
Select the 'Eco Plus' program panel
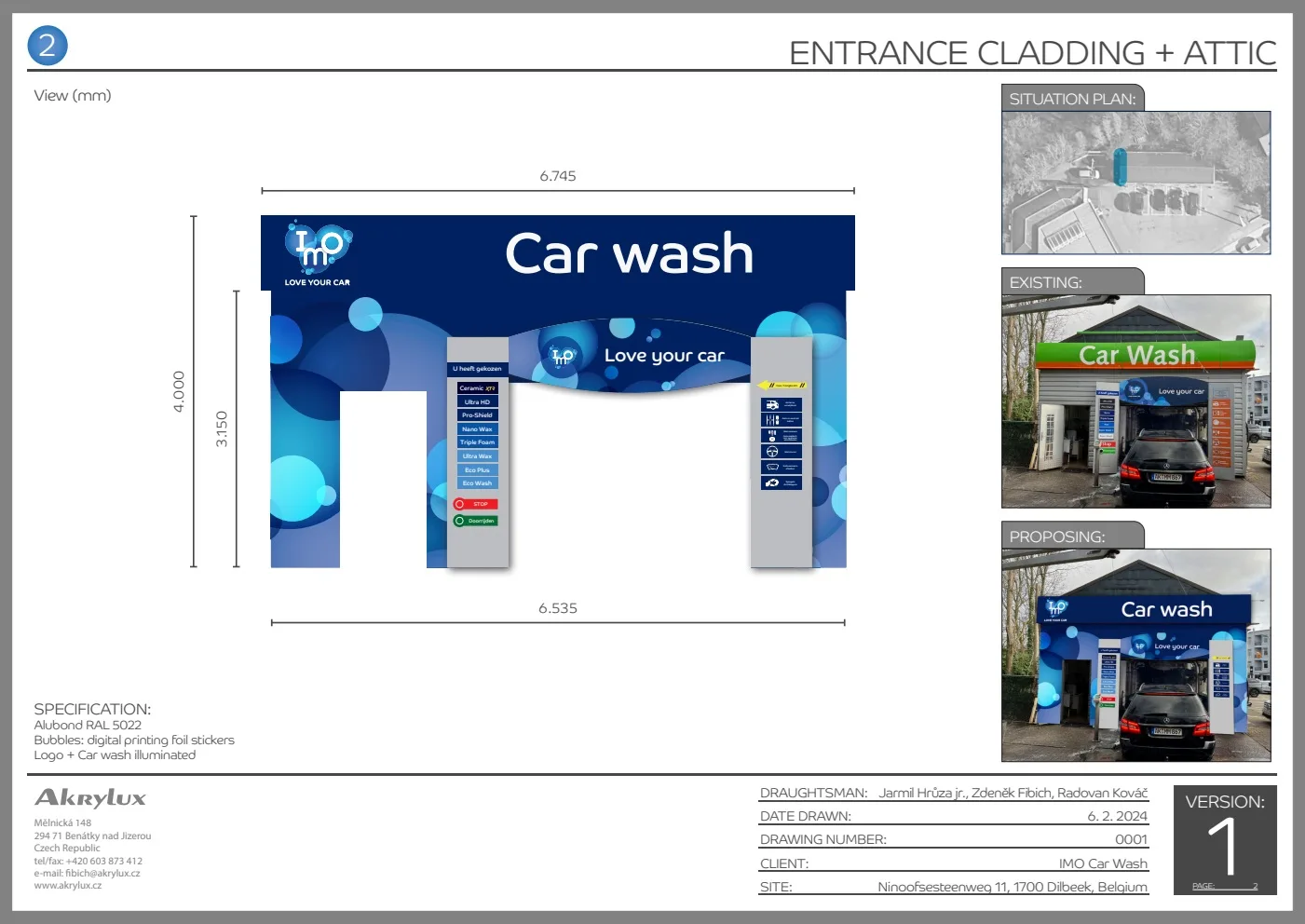(x=477, y=470)
